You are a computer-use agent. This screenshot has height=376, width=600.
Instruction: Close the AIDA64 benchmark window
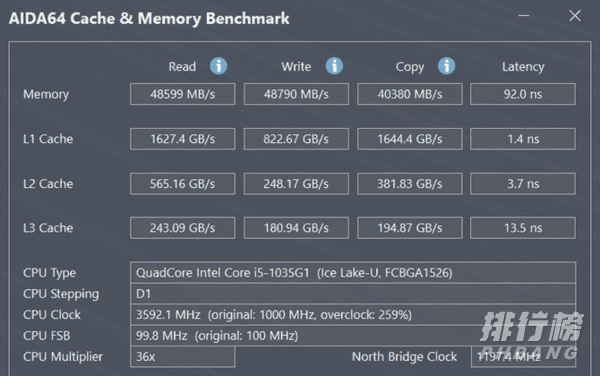[575, 16]
